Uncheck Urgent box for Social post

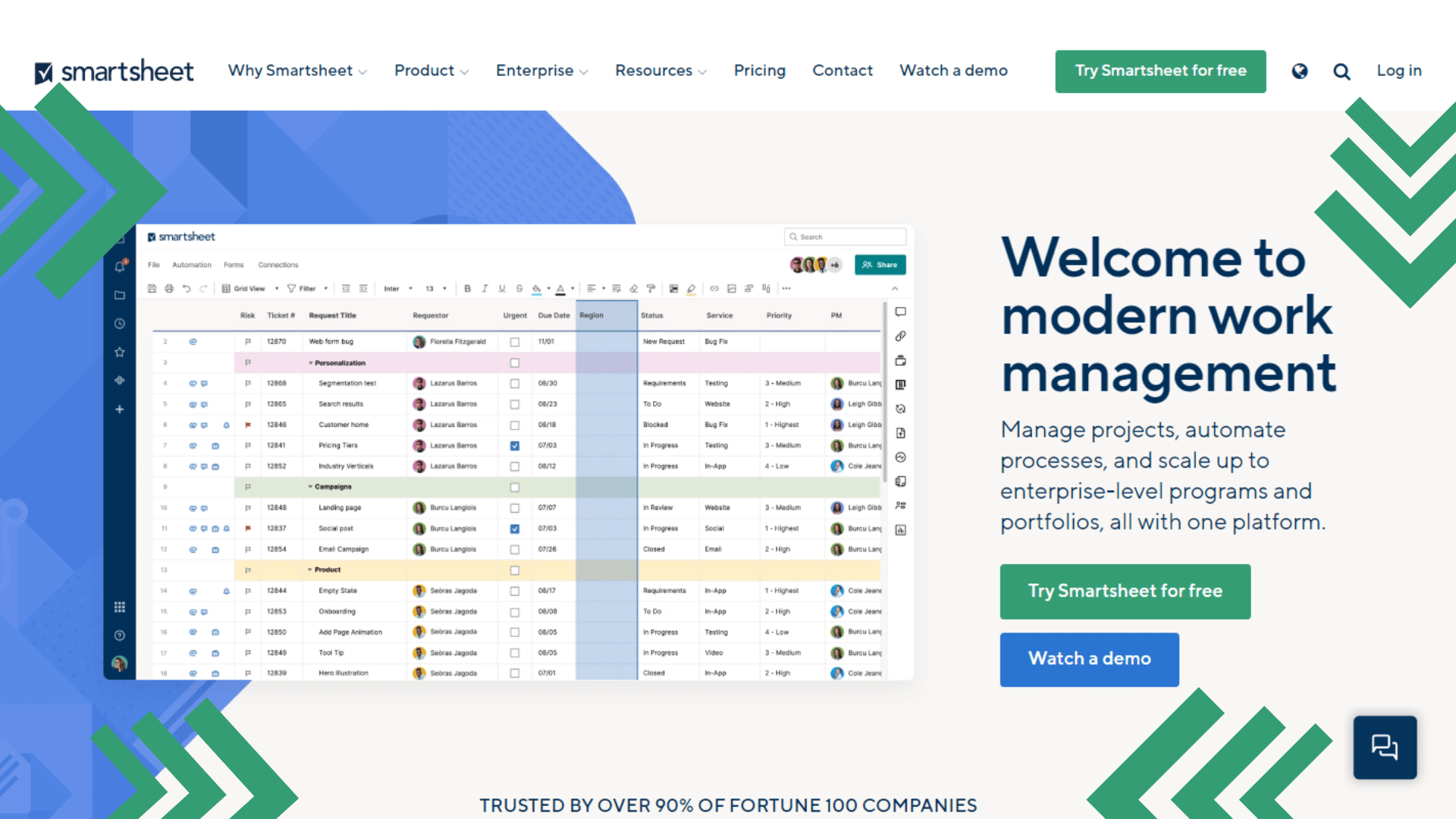click(515, 529)
